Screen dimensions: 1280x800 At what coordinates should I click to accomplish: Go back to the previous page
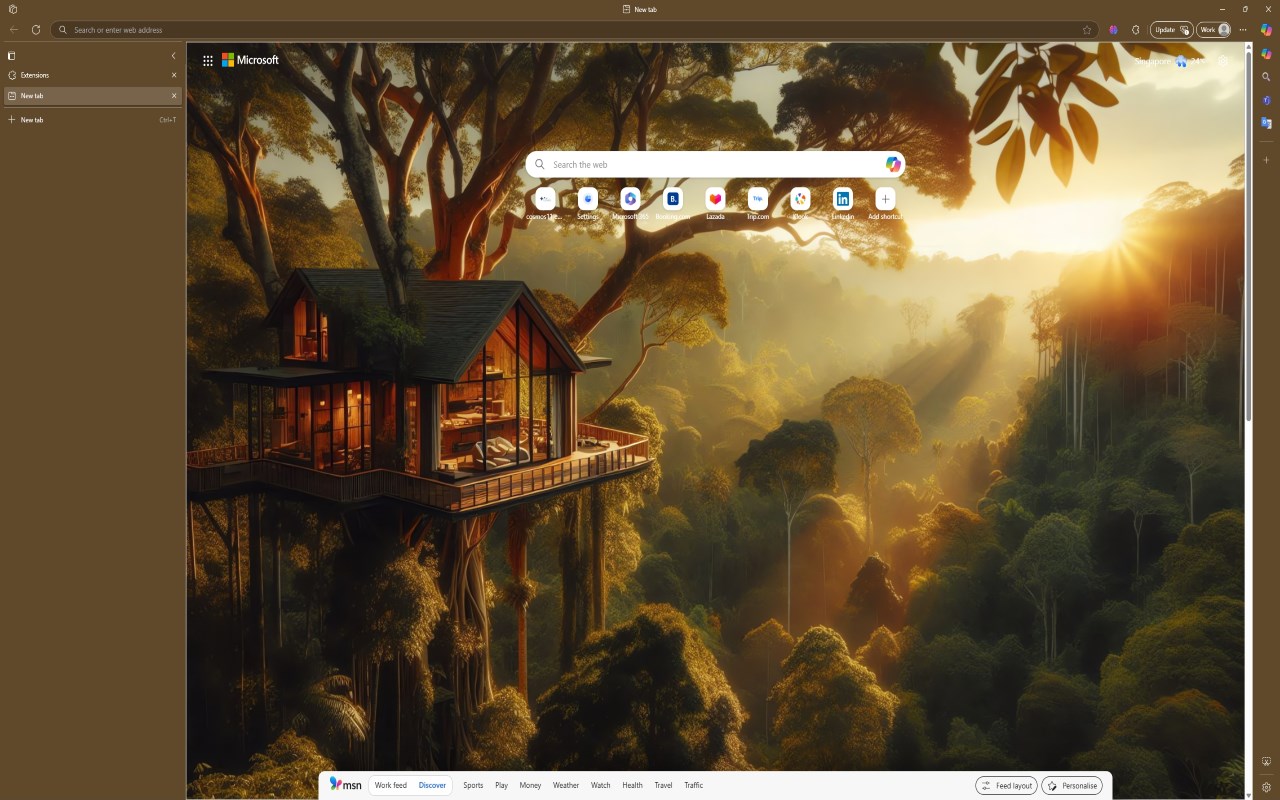tap(14, 30)
